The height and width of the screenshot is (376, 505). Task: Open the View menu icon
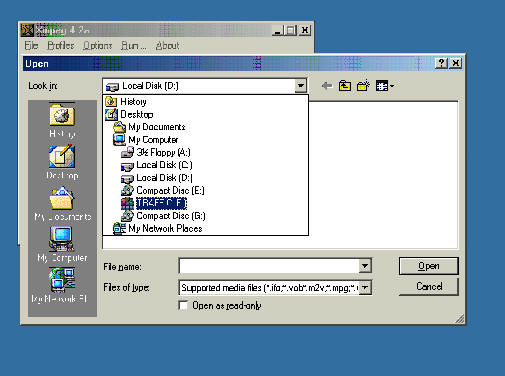[385, 86]
